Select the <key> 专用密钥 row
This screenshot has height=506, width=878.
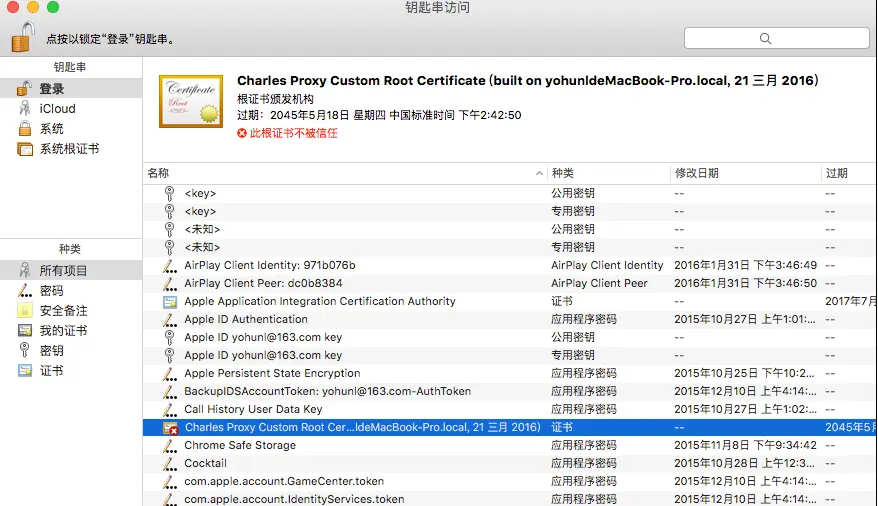510,211
